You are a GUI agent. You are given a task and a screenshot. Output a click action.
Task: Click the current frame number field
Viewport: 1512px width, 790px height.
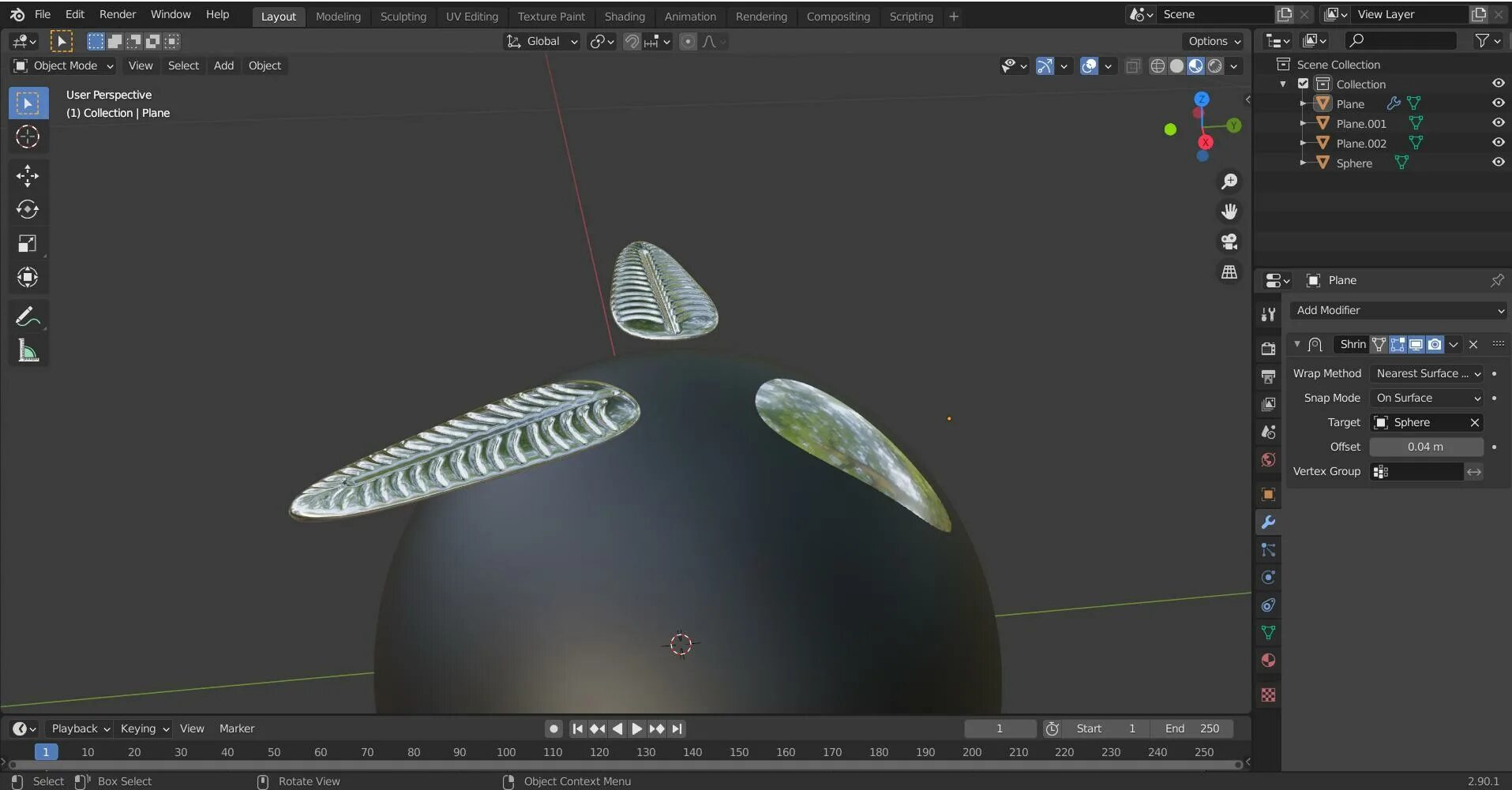1000,728
